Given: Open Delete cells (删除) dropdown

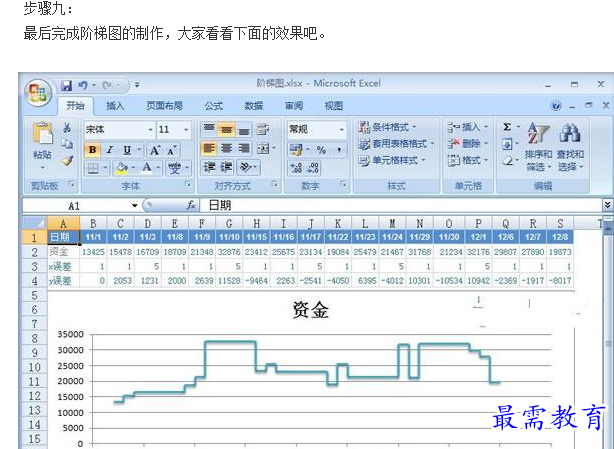Looking at the screenshot, I should (x=468, y=144).
